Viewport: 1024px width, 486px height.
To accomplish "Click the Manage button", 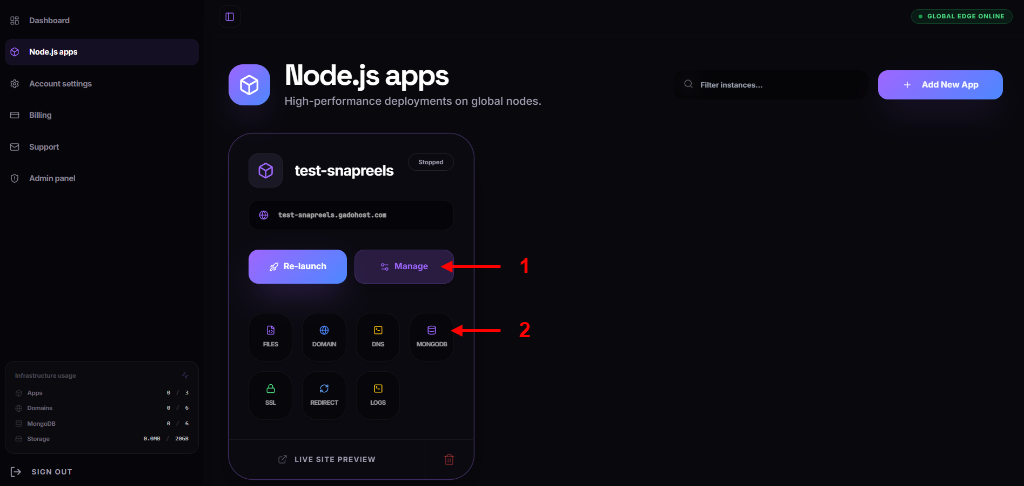I will click(404, 267).
